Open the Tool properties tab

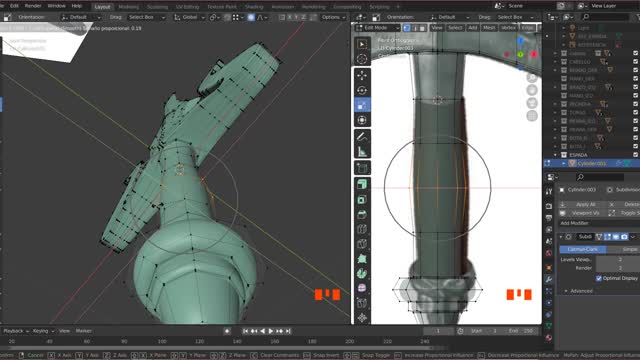[549, 191]
